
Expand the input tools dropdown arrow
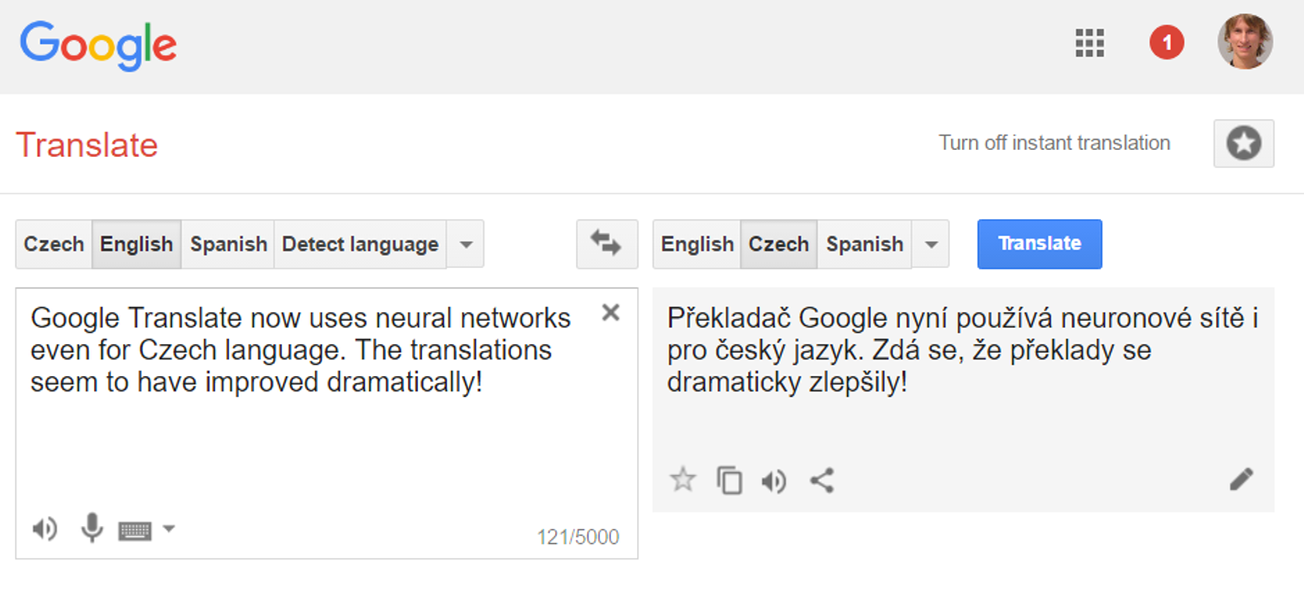tap(169, 528)
